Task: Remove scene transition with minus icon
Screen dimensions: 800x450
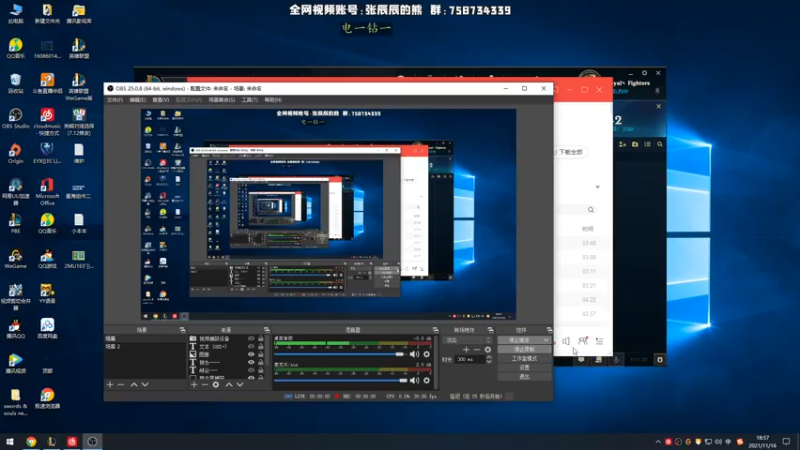Action: pos(477,349)
